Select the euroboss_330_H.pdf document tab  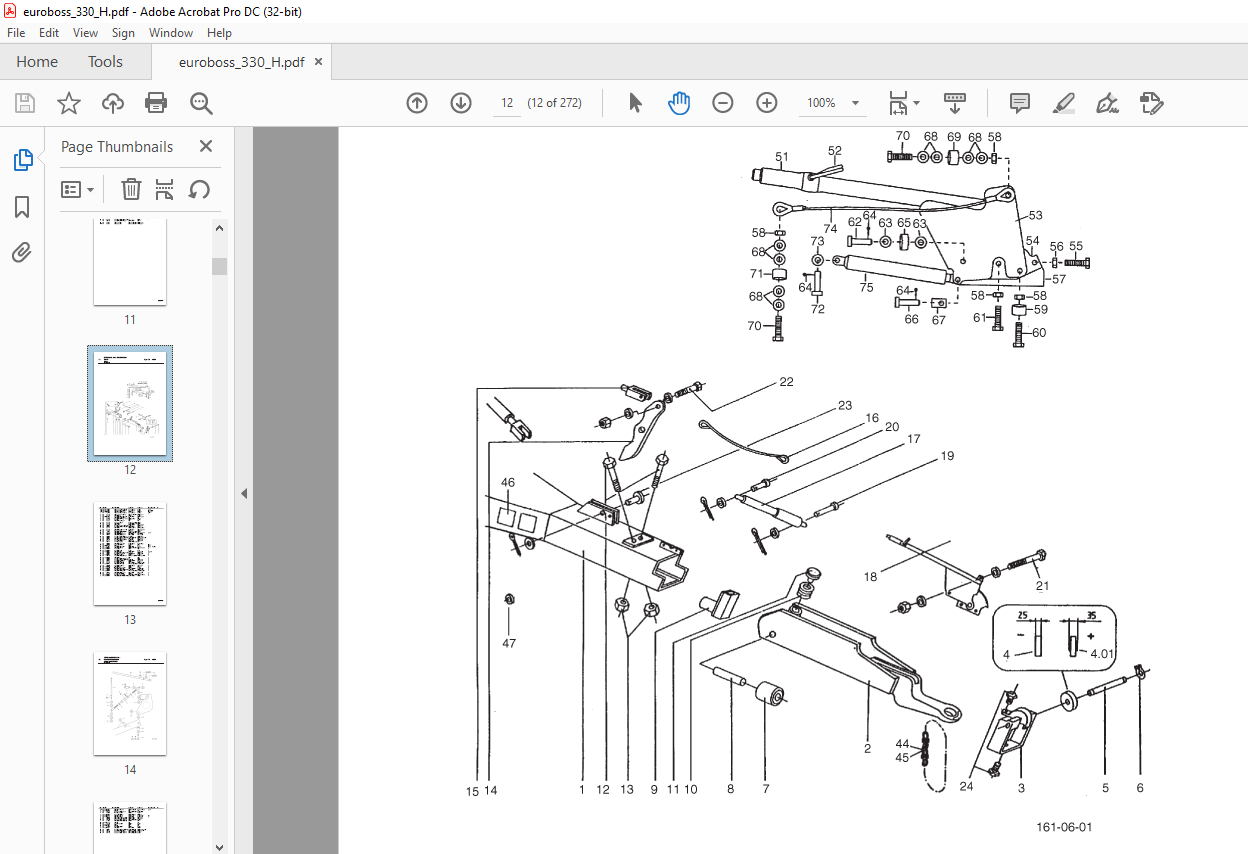241,62
